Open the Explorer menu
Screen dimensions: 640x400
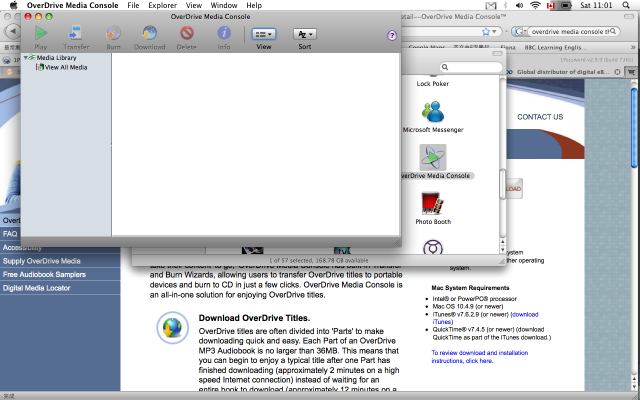[x=162, y=5]
